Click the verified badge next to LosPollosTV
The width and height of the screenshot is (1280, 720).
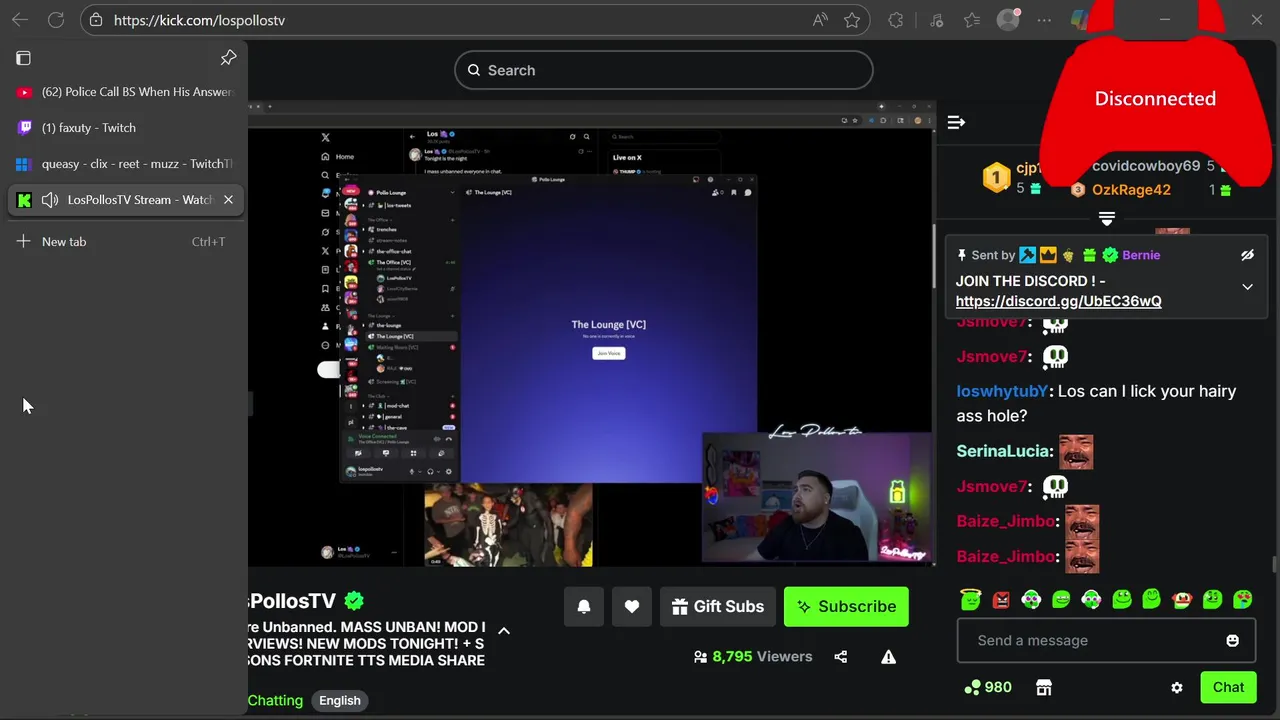point(354,601)
